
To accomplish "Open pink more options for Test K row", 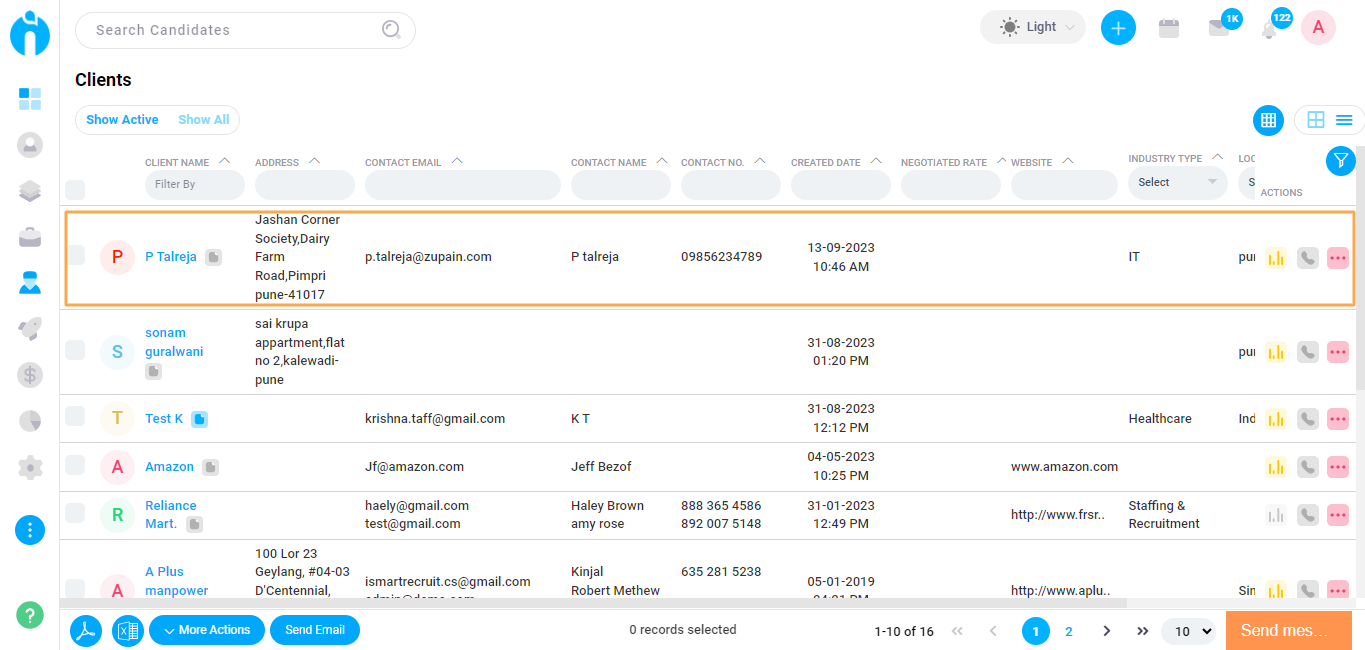I will pos(1338,419).
